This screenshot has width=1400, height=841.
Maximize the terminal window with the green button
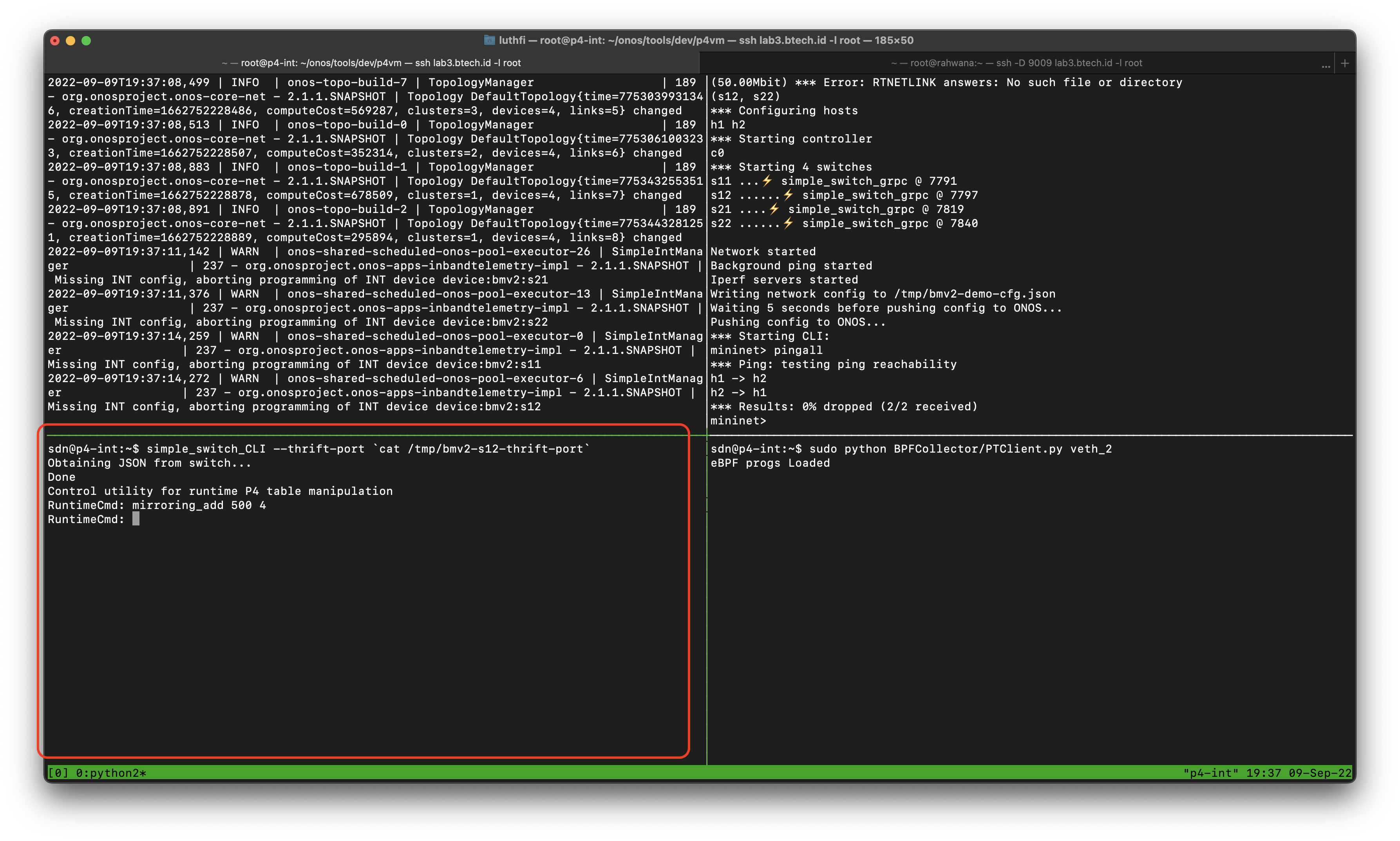(x=86, y=40)
